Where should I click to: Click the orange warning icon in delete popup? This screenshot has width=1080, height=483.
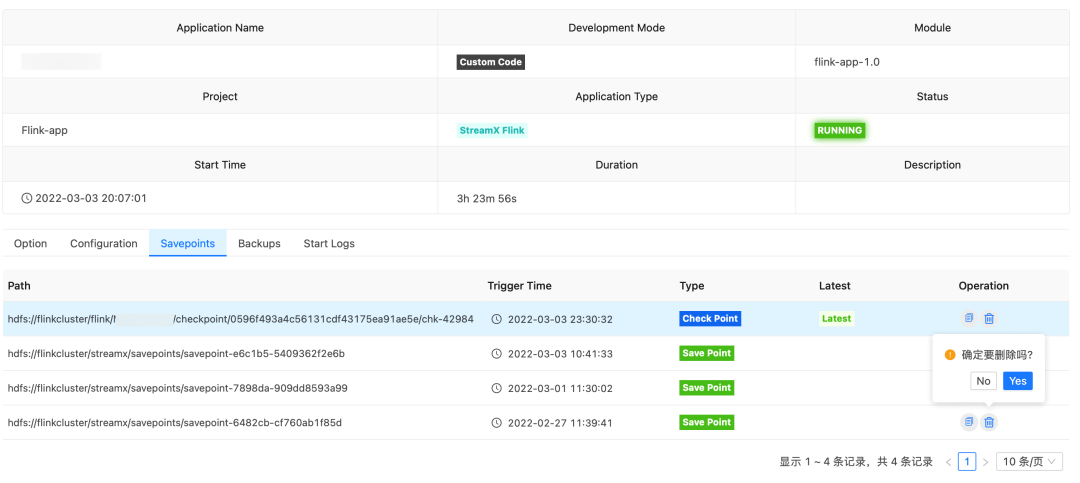(x=950, y=355)
